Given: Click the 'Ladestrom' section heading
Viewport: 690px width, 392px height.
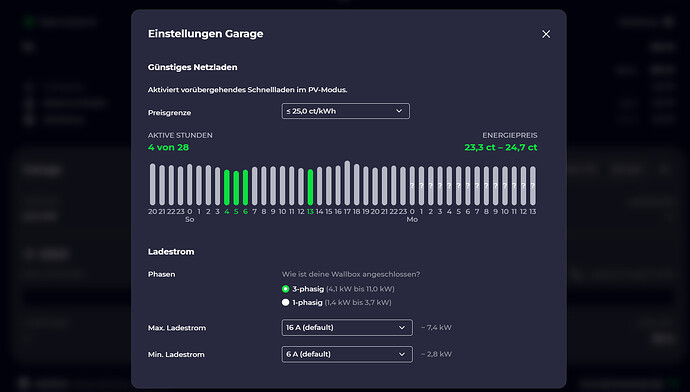Looking at the screenshot, I should point(171,252).
